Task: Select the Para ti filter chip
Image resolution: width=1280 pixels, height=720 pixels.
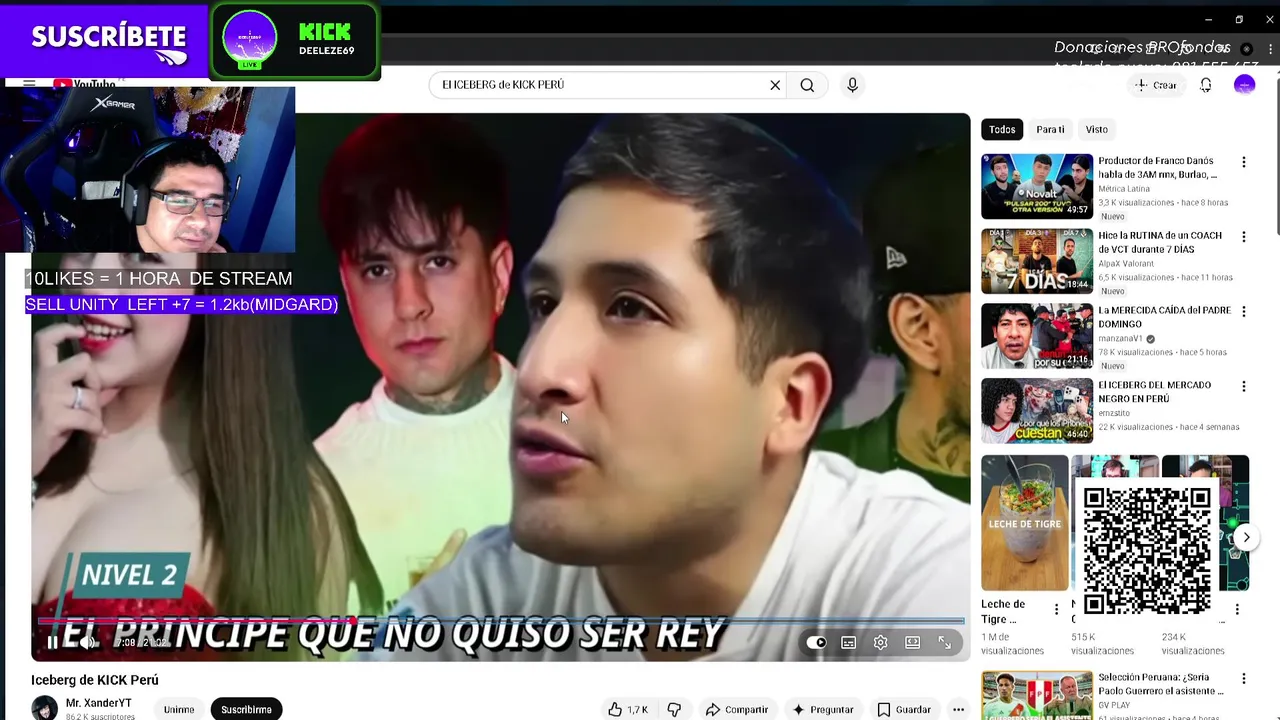Action: [x=1050, y=129]
